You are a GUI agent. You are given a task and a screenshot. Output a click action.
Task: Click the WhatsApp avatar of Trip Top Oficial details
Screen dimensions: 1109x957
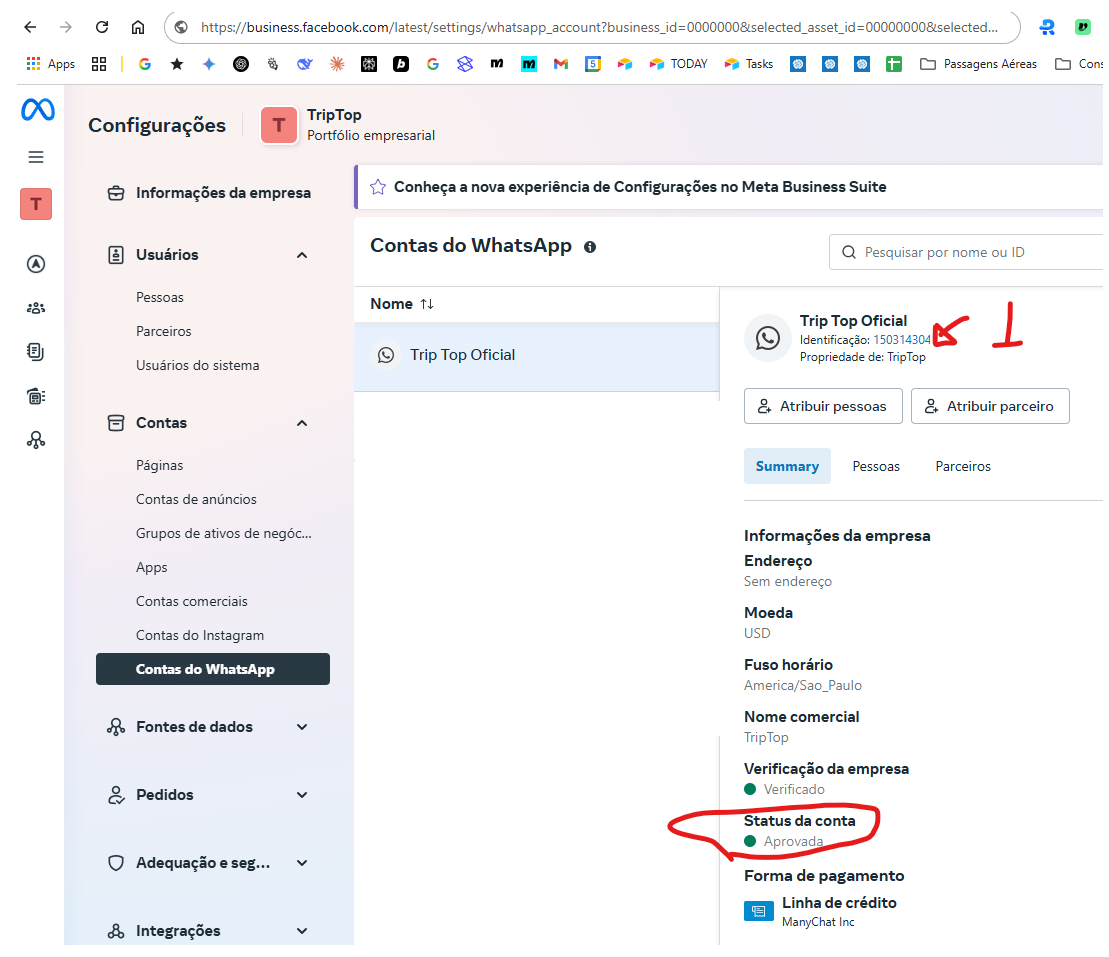coord(767,338)
